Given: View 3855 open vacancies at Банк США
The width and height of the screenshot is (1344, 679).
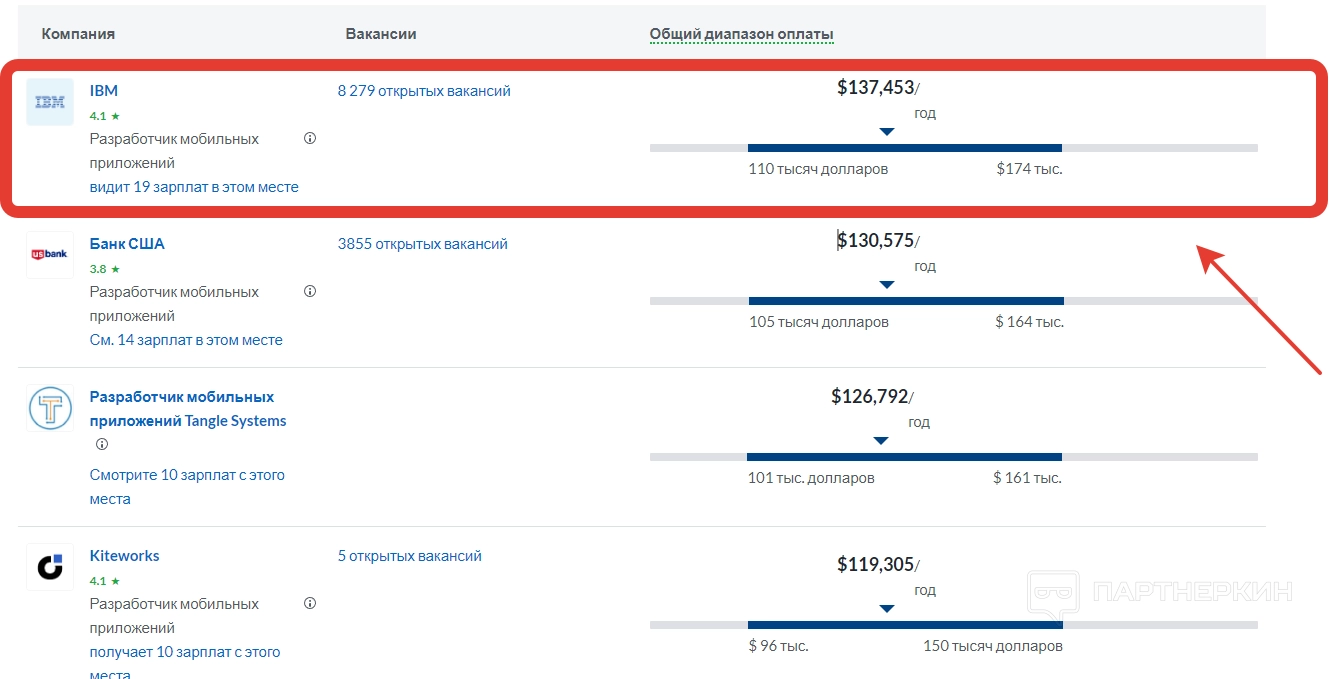Looking at the screenshot, I should (423, 244).
